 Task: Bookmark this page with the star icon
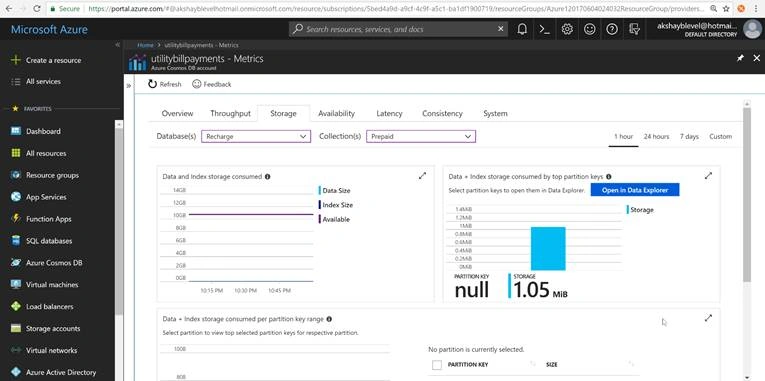pyautogui.click(x=726, y=9)
